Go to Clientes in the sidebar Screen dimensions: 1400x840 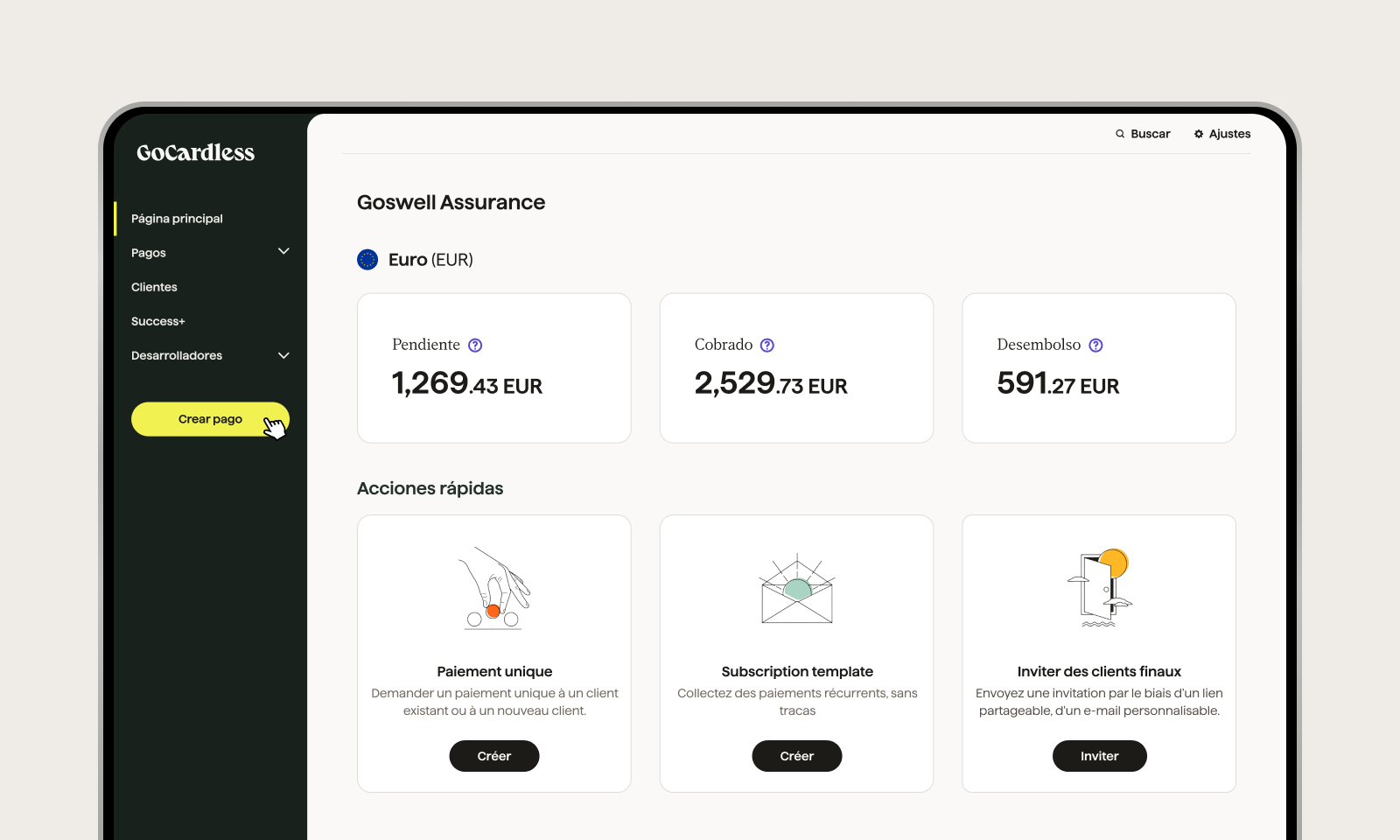pos(154,287)
